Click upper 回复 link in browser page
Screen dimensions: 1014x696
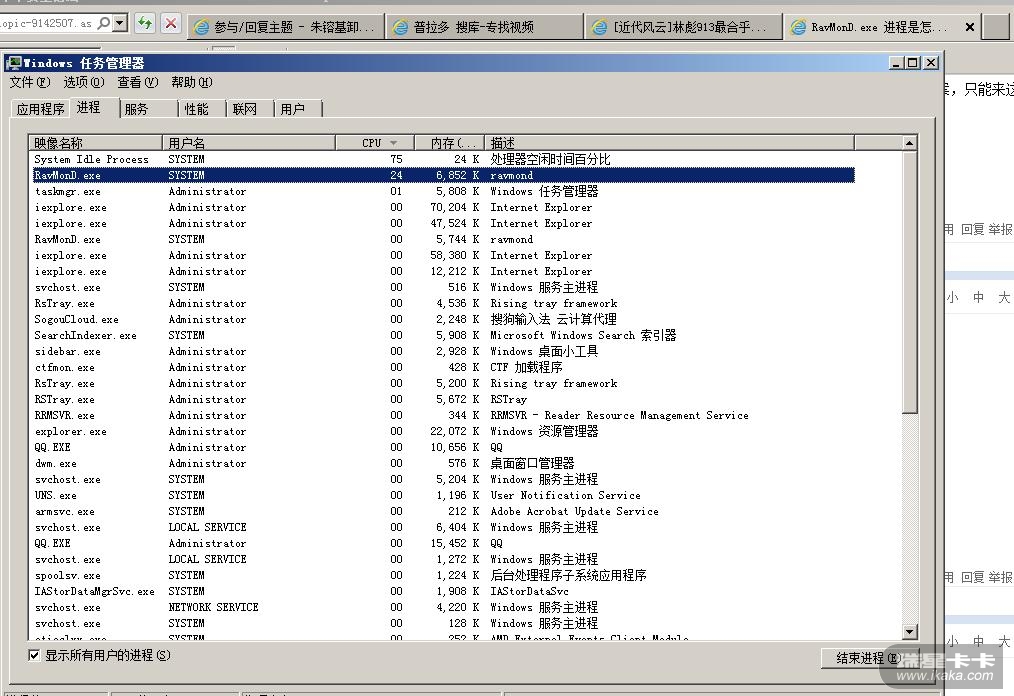(x=973, y=229)
